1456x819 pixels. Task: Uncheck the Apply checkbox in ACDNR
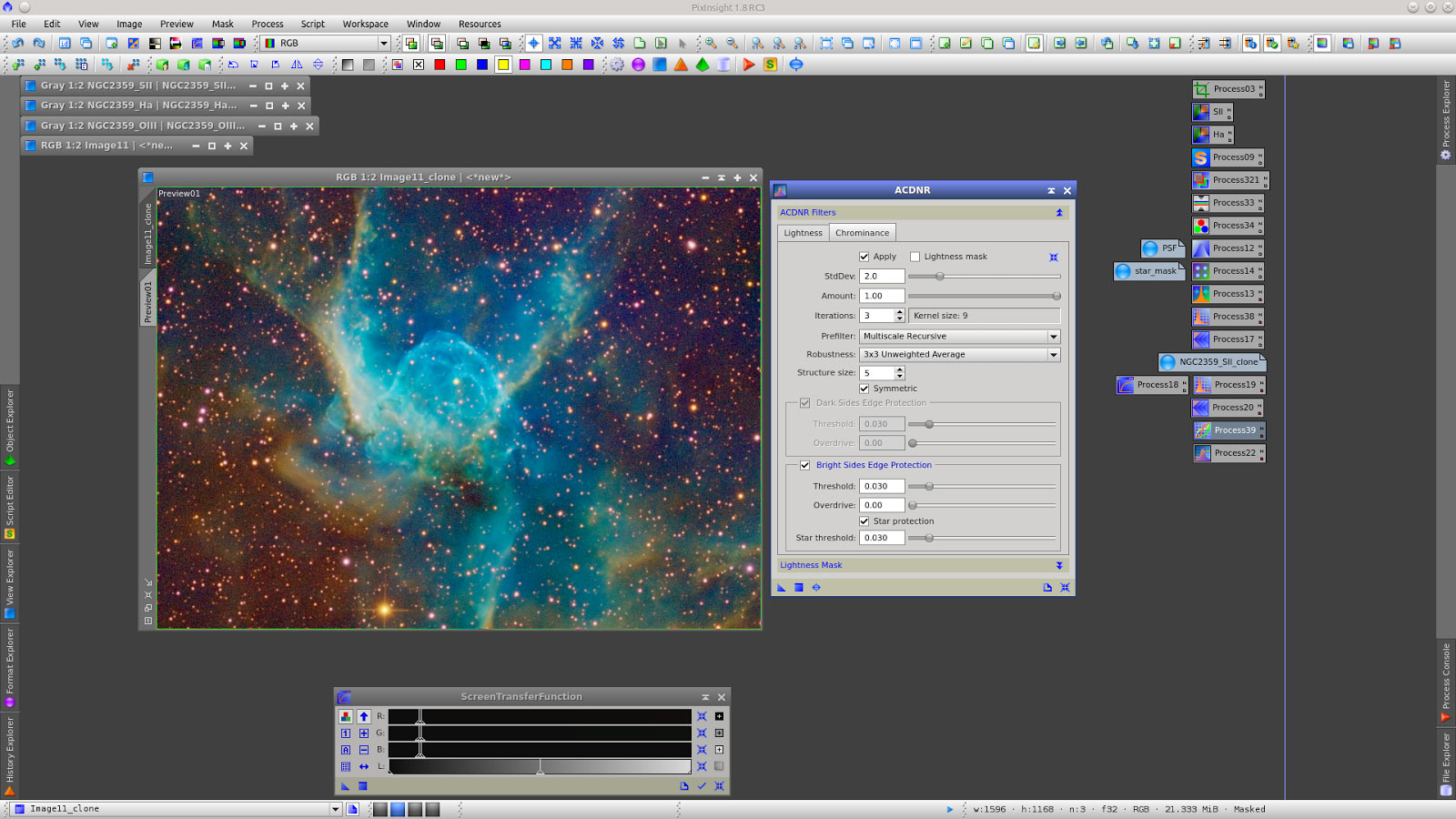pos(864,257)
